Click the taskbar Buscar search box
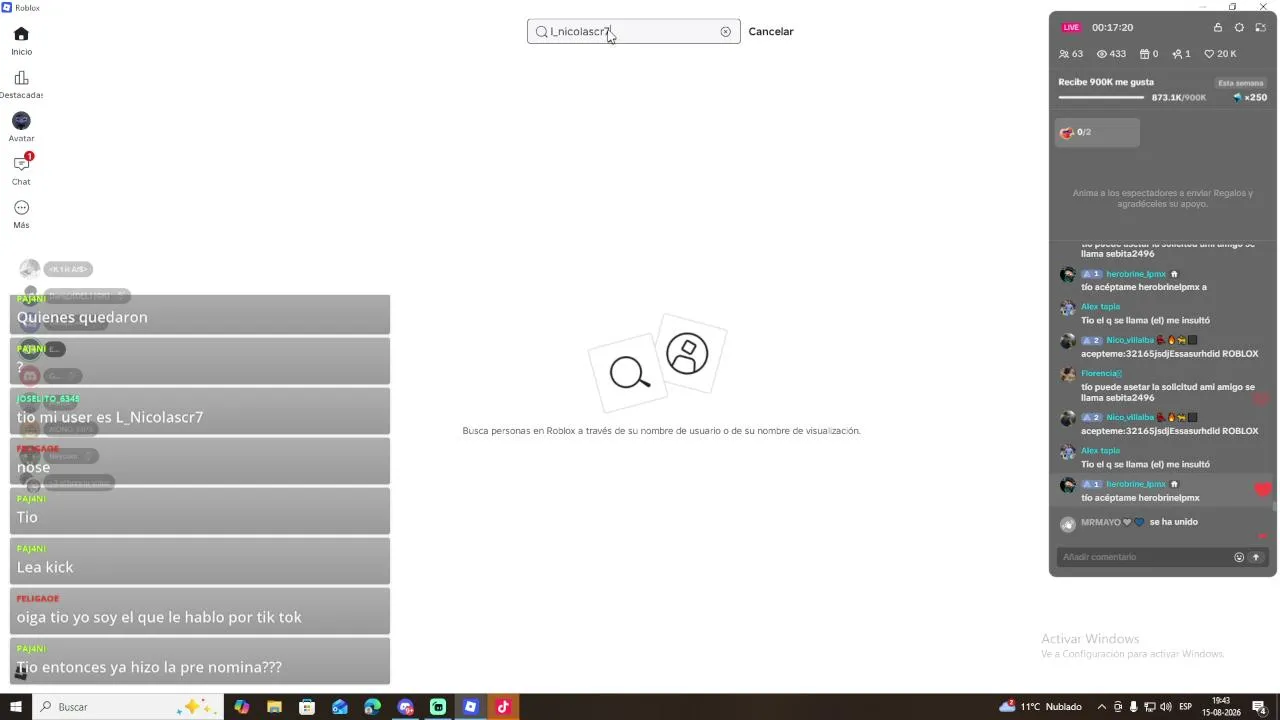This screenshot has height=720, width=1280. [127, 707]
